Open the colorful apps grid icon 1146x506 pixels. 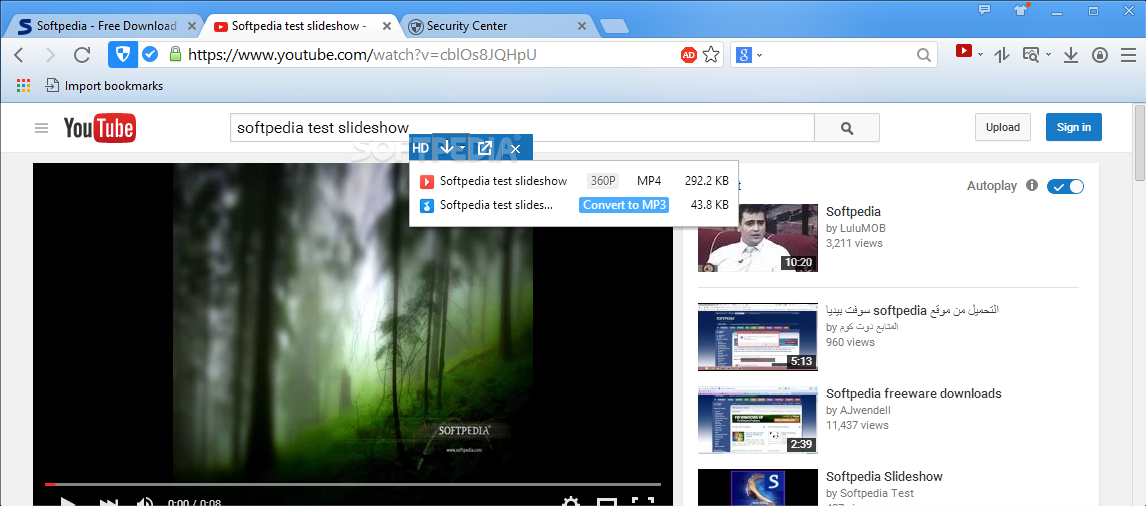23,86
